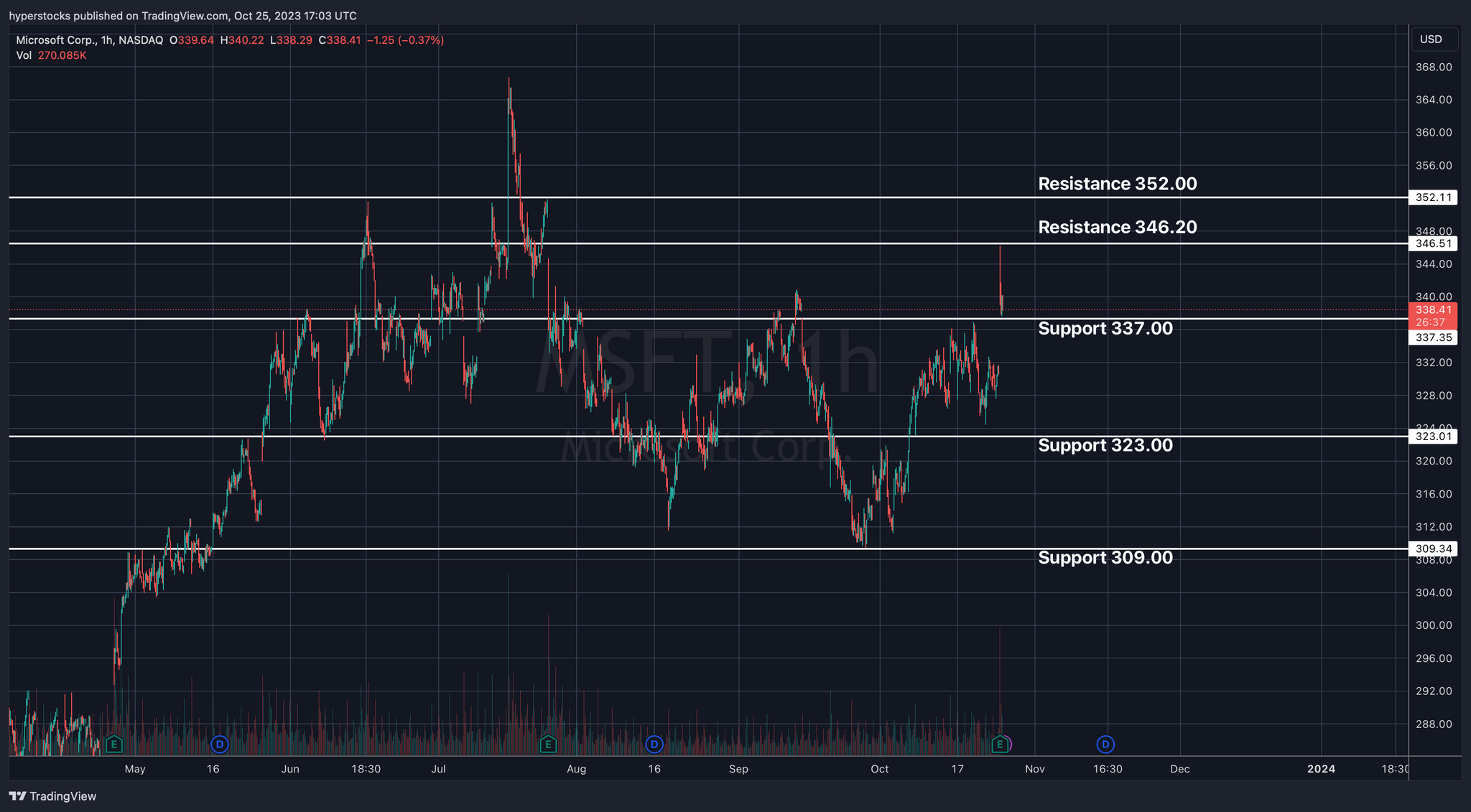Select the 309.34 price axis label
Screen dimensions: 1471x812
coord(1433,549)
